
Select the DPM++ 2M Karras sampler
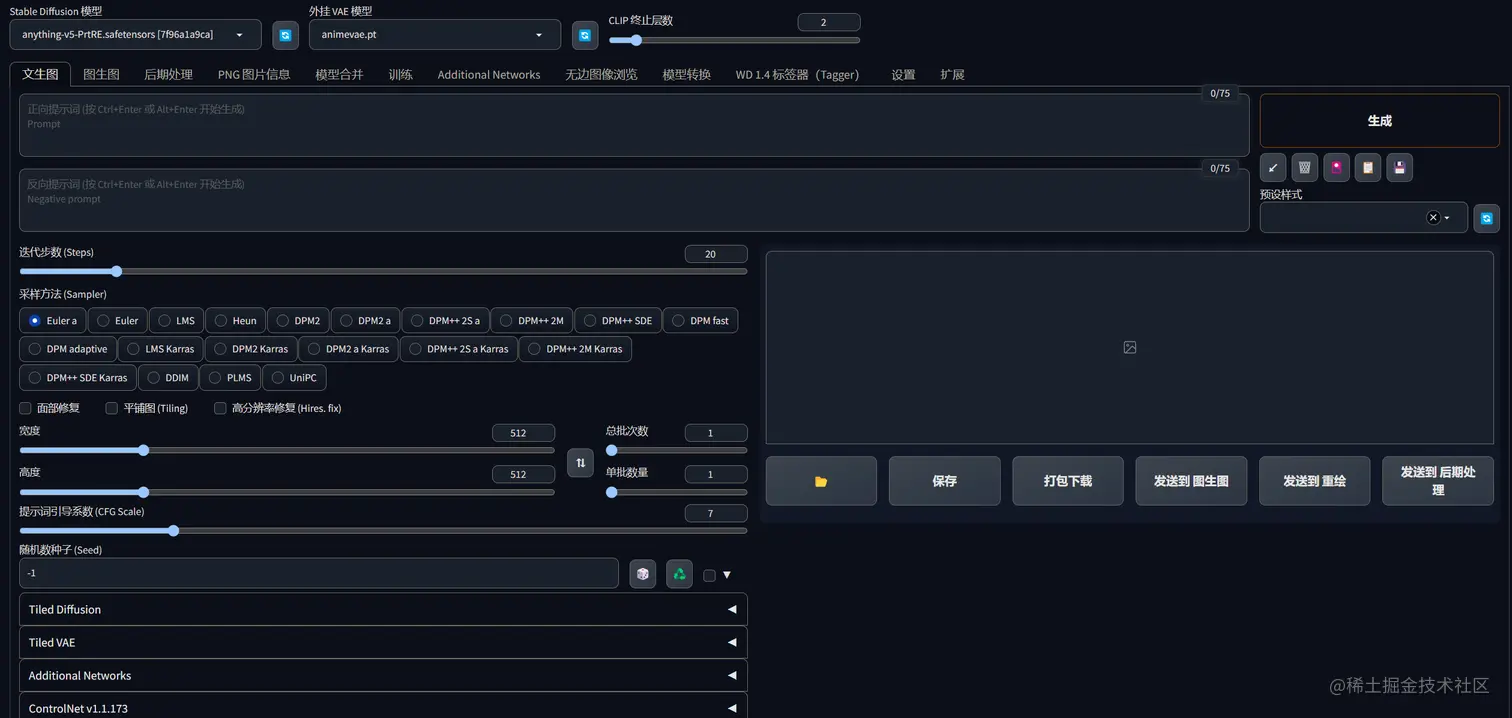(575, 348)
